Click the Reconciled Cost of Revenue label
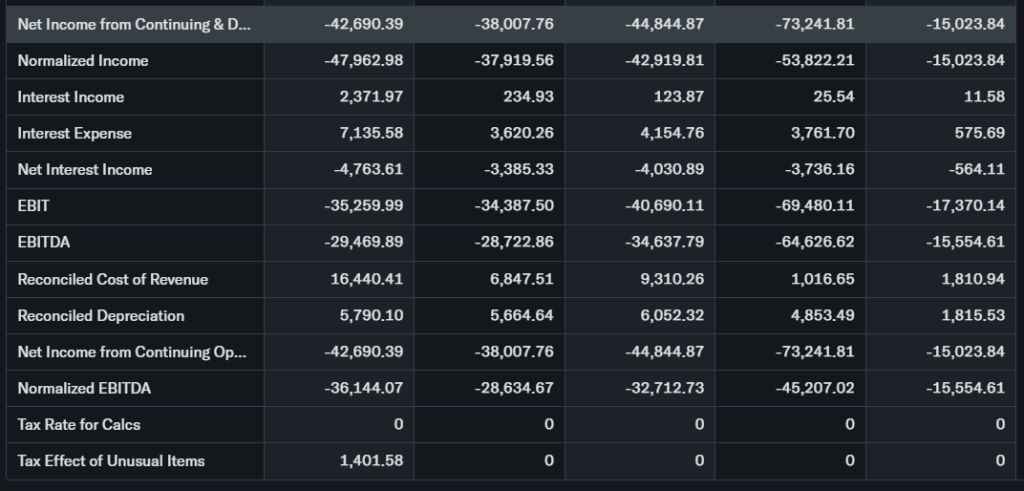1024x491 pixels. click(x=113, y=279)
